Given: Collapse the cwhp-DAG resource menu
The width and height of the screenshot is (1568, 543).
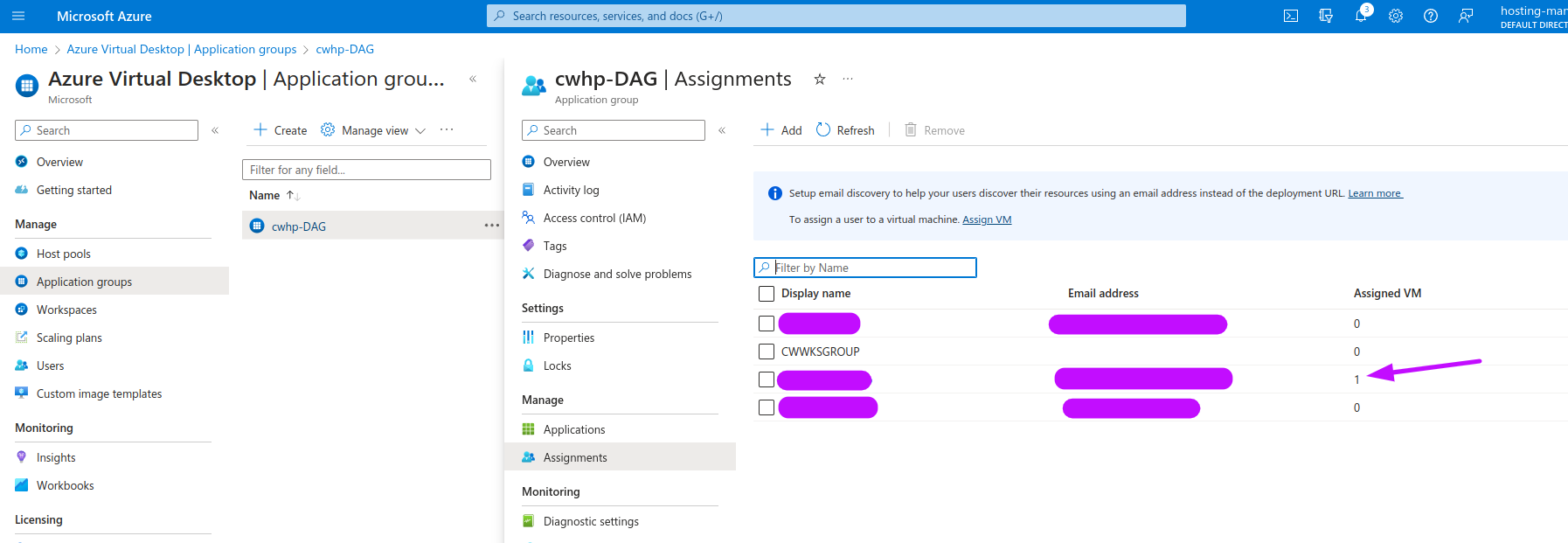Looking at the screenshot, I should tap(722, 130).
